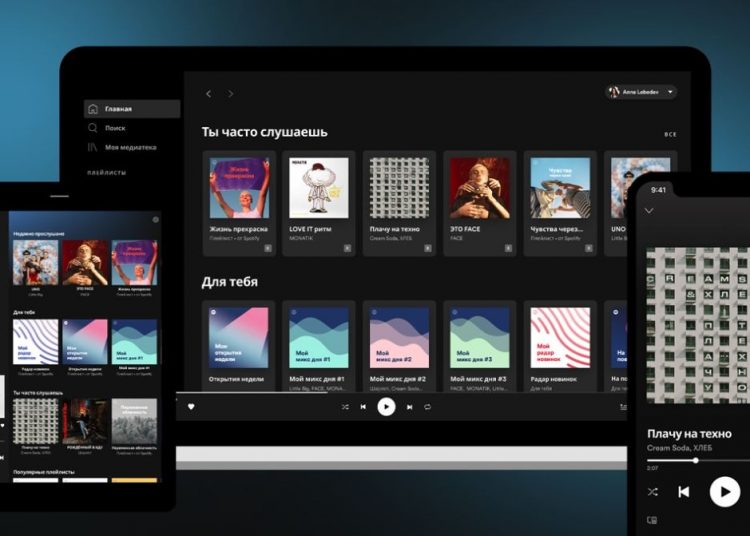Image resolution: width=750 pixels, height=536 pixels.
Task: Open Моя медиатека in the sidebar
Action: pyautogui.click(x=131, y=147)
